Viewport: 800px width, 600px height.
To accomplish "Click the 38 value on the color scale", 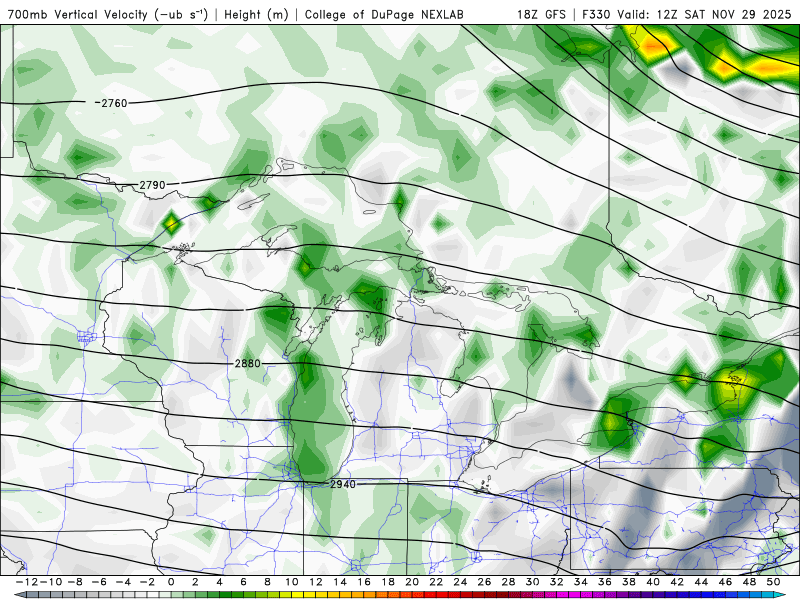I will (x=629, y=582).
